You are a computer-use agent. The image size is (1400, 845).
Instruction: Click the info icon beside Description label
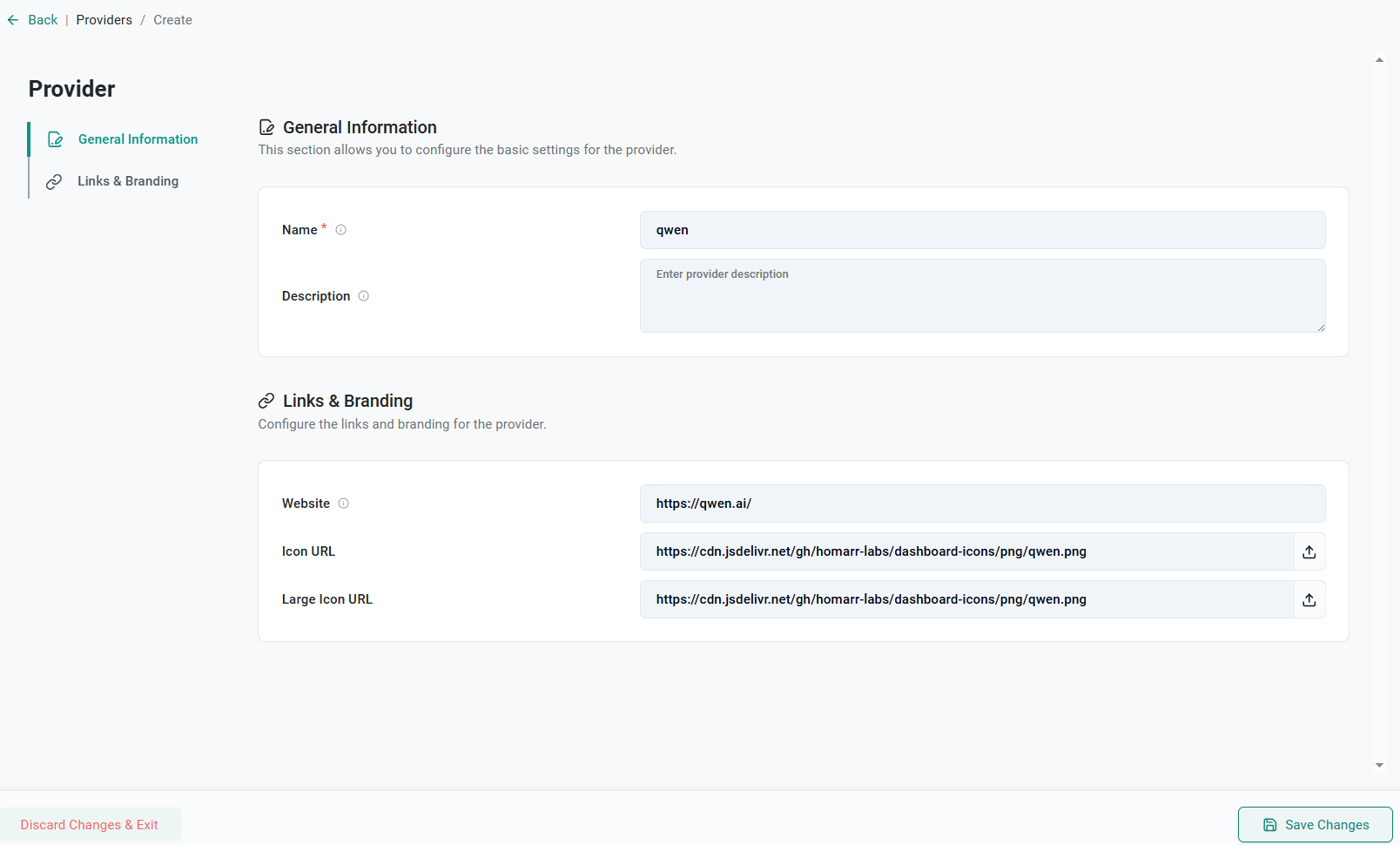coord(364,296)
